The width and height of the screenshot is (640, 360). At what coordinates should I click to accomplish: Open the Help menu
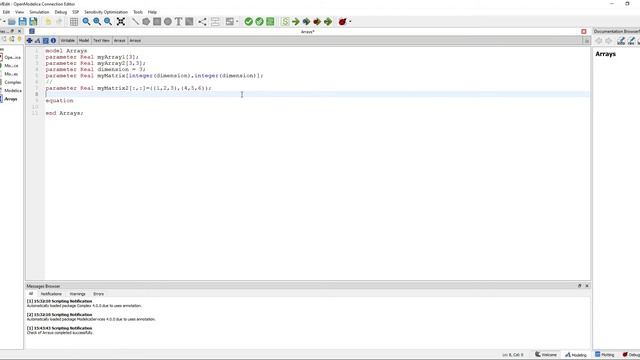point(152,12)
